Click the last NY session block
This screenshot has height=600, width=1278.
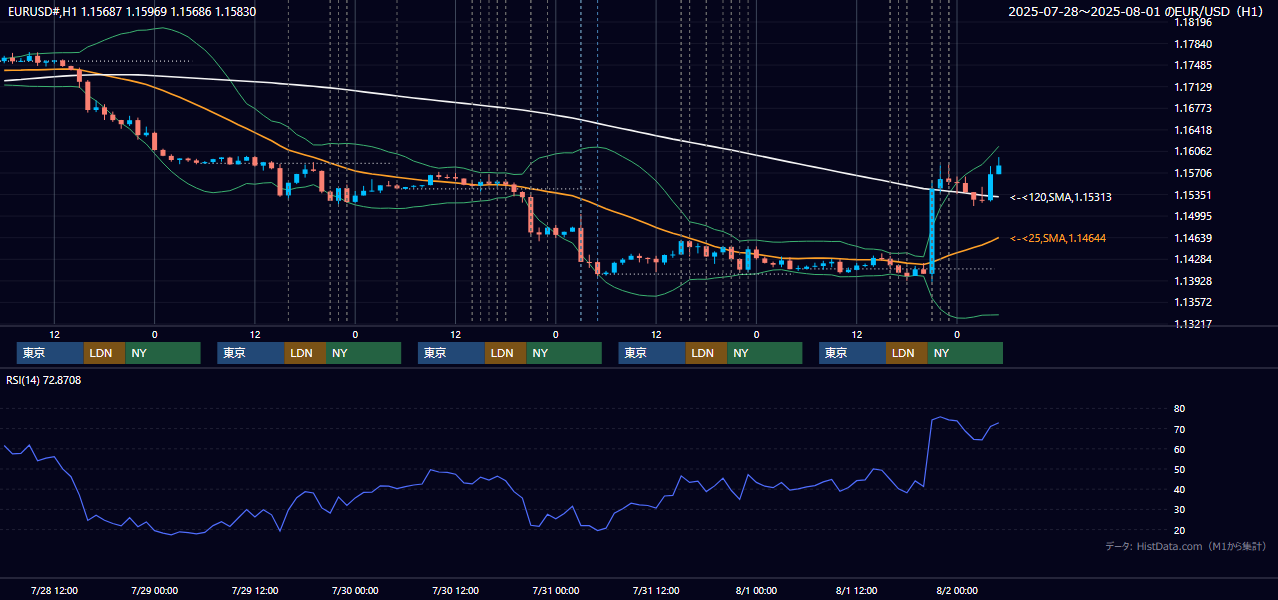click(x=964, y=353)
